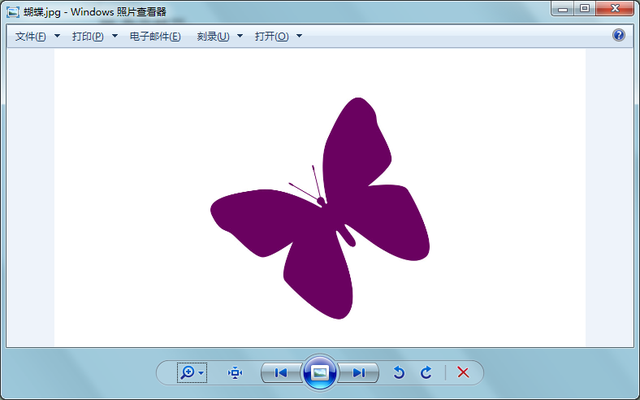The height and width of the screenshot is (400, 640).
Task: Expand the arrow beside 文件(F)
Action: (x=57, y=36)
